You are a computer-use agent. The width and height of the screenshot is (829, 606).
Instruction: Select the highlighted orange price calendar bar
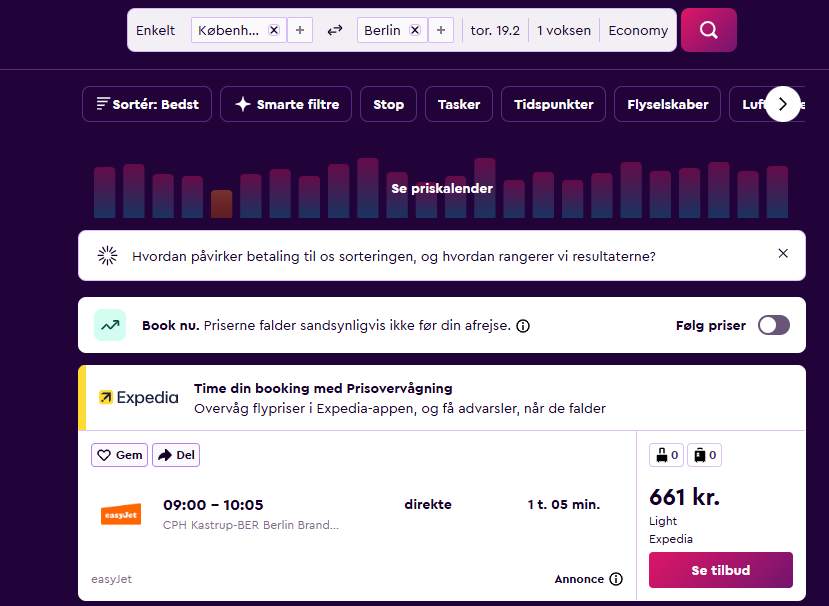[x=221, y=203]
